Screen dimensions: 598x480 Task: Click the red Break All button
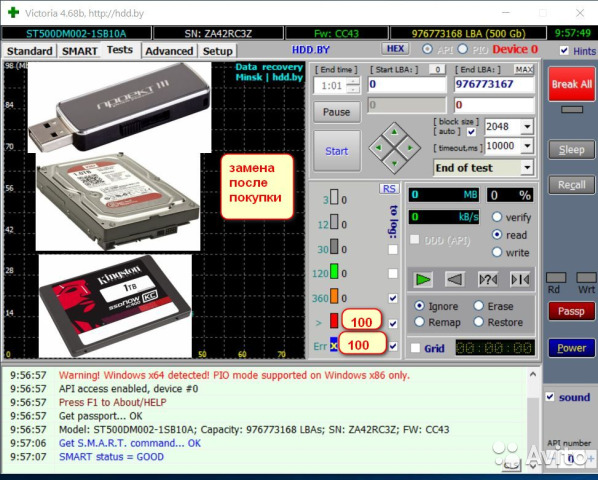(x=571, y=84)
